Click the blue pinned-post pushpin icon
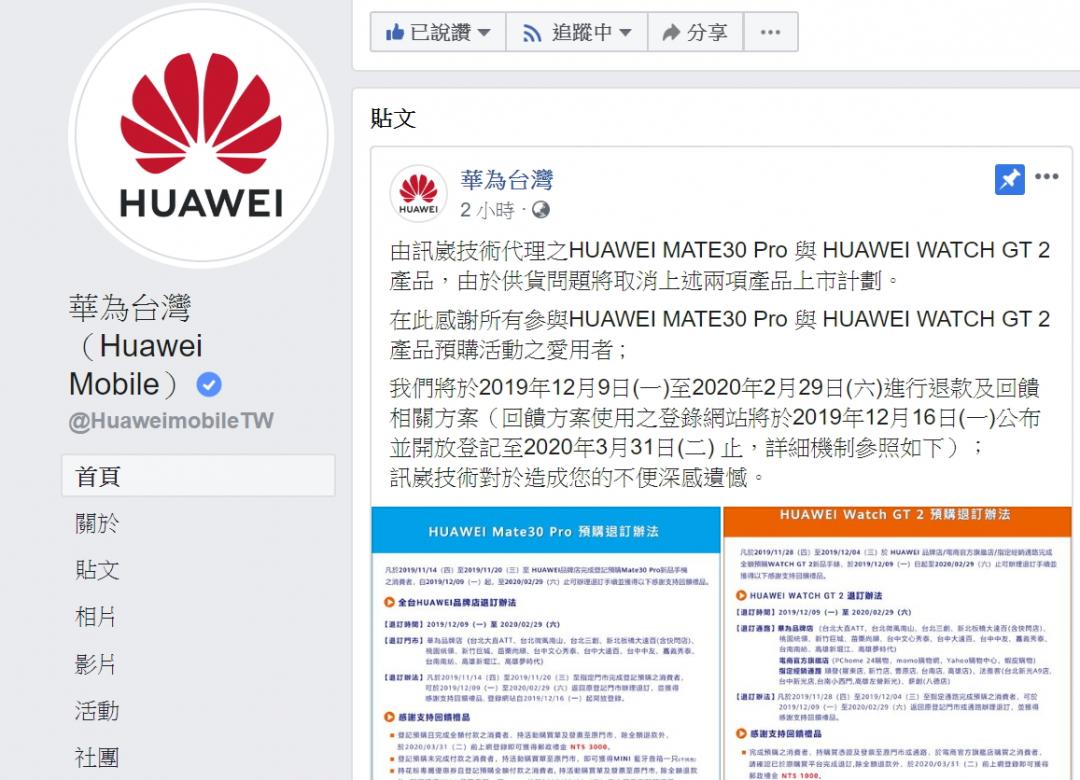 [x=1010, y=180]
